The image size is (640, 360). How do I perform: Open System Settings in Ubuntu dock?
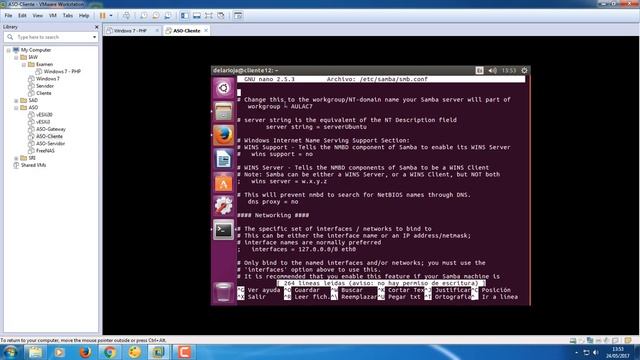223,206
